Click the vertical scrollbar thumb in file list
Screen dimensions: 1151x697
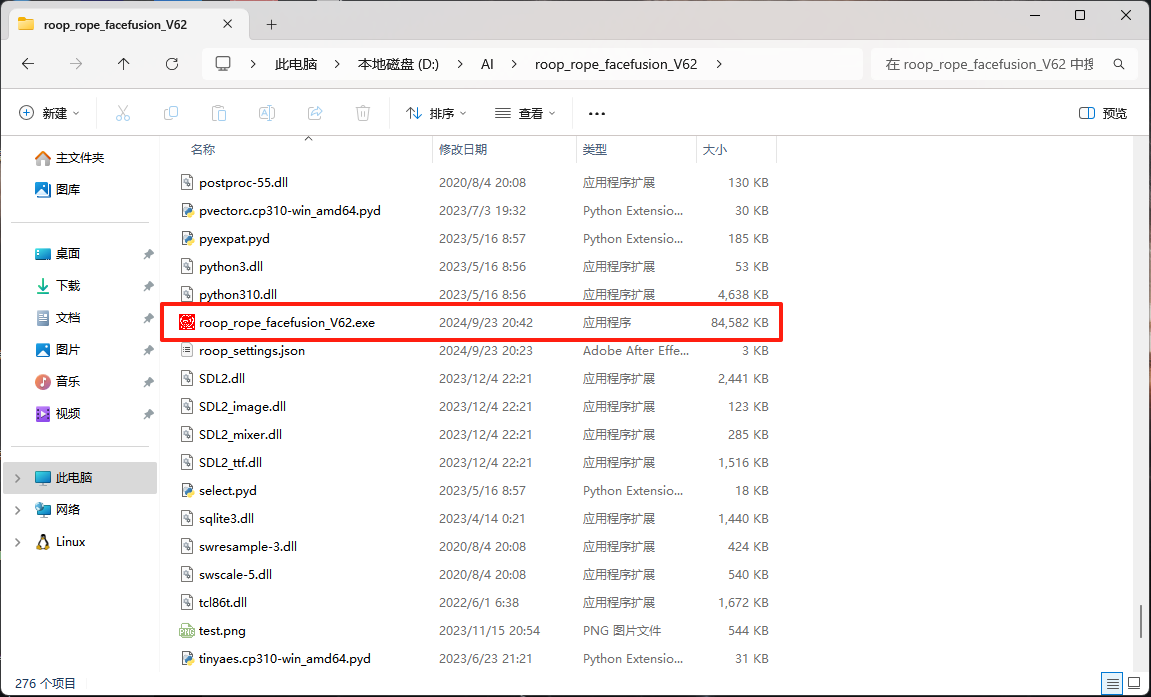[1141, 621]
